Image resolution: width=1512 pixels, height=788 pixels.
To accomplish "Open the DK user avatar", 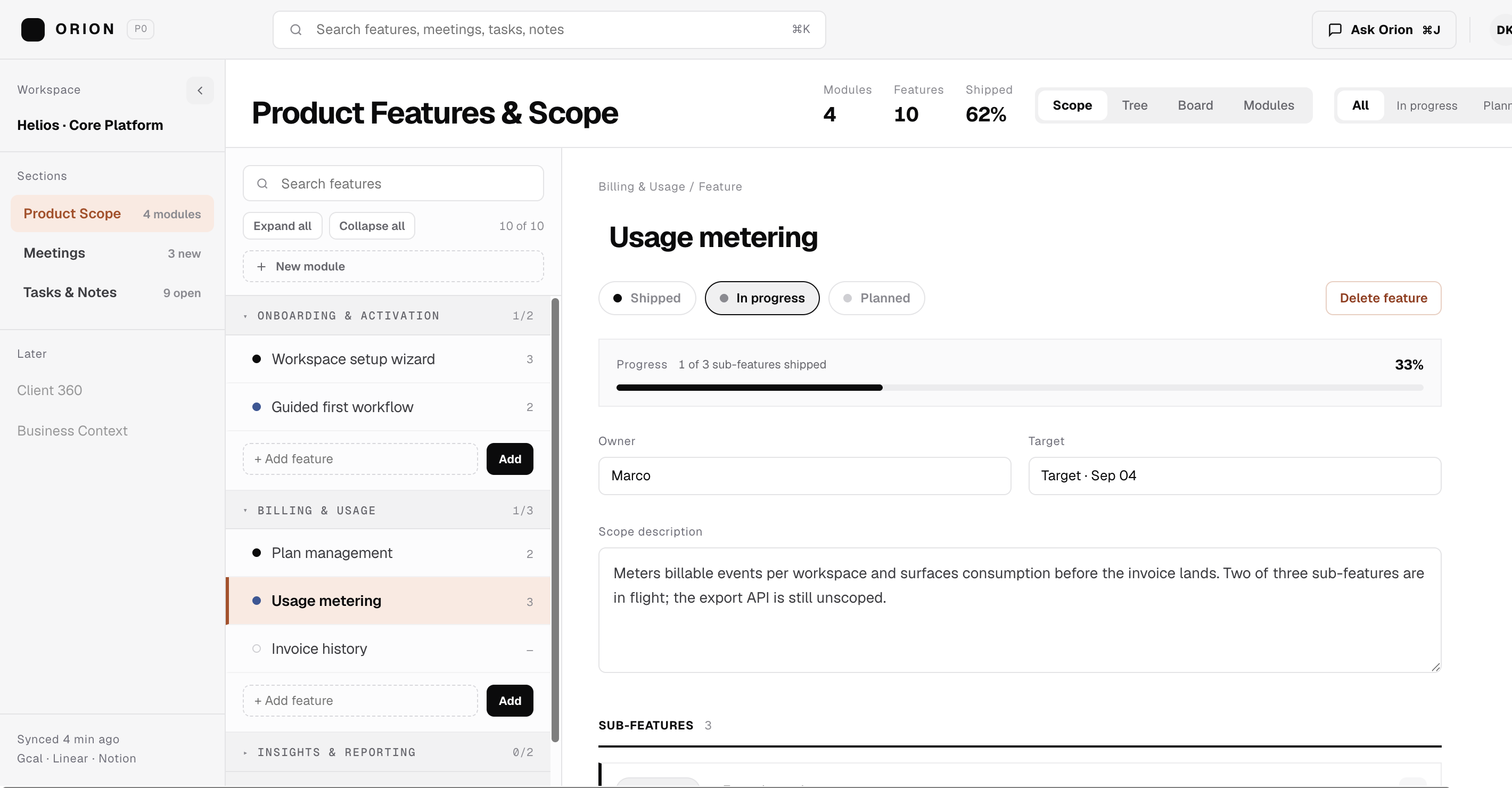I will pos(1502,29).
